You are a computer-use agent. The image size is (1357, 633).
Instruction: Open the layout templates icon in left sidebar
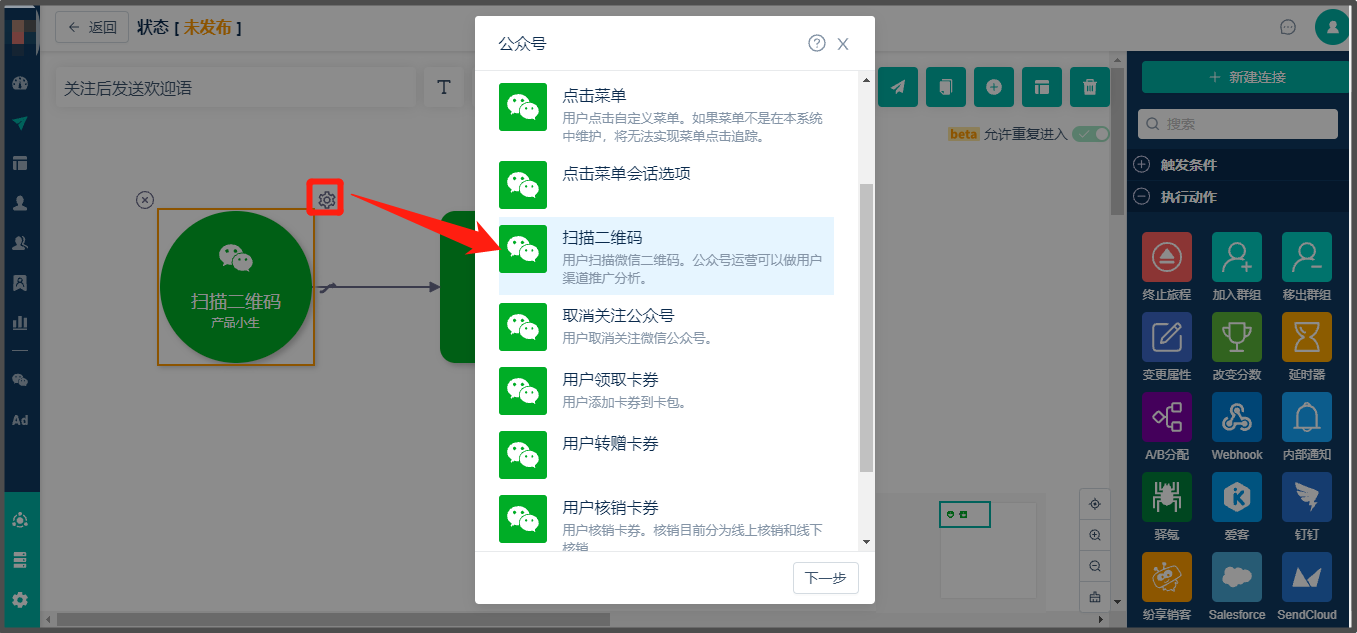click(x=20, y=163)
